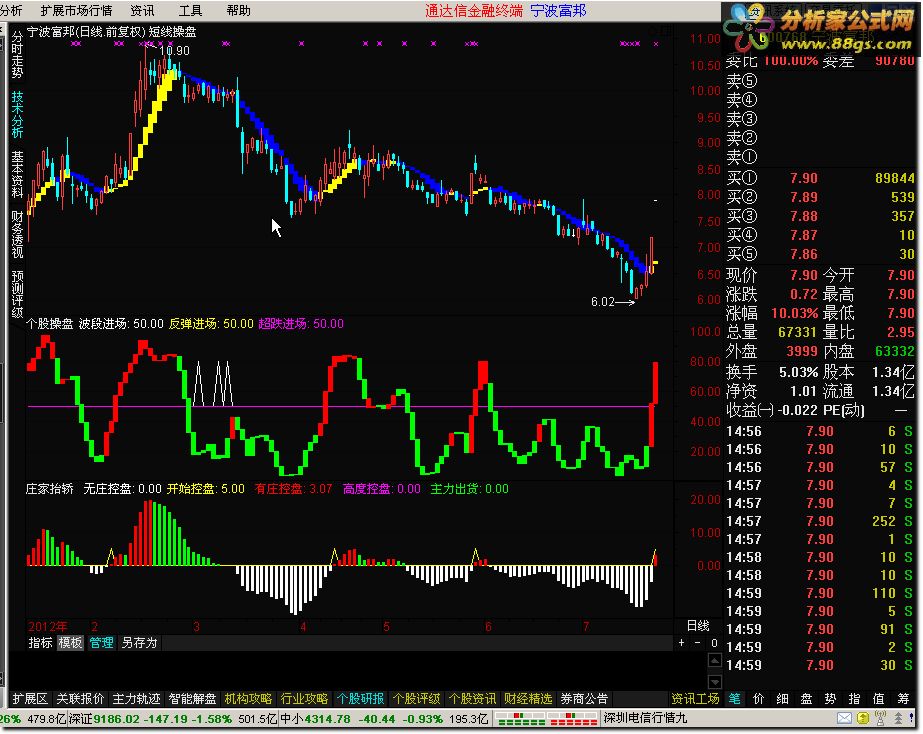Click the yellow coin icon in status bar
Viewport: 923px width, 734px height.
pos(863,718)
